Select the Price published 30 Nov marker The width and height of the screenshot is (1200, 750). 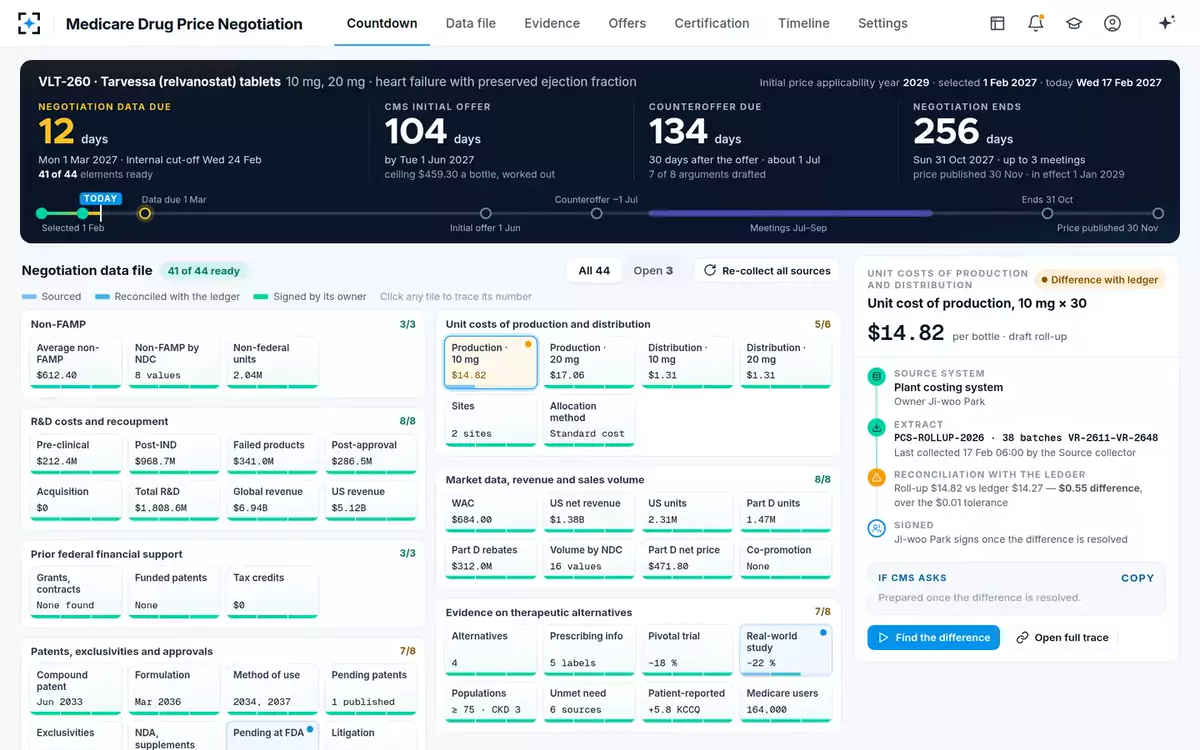[x=1158, y=213]
